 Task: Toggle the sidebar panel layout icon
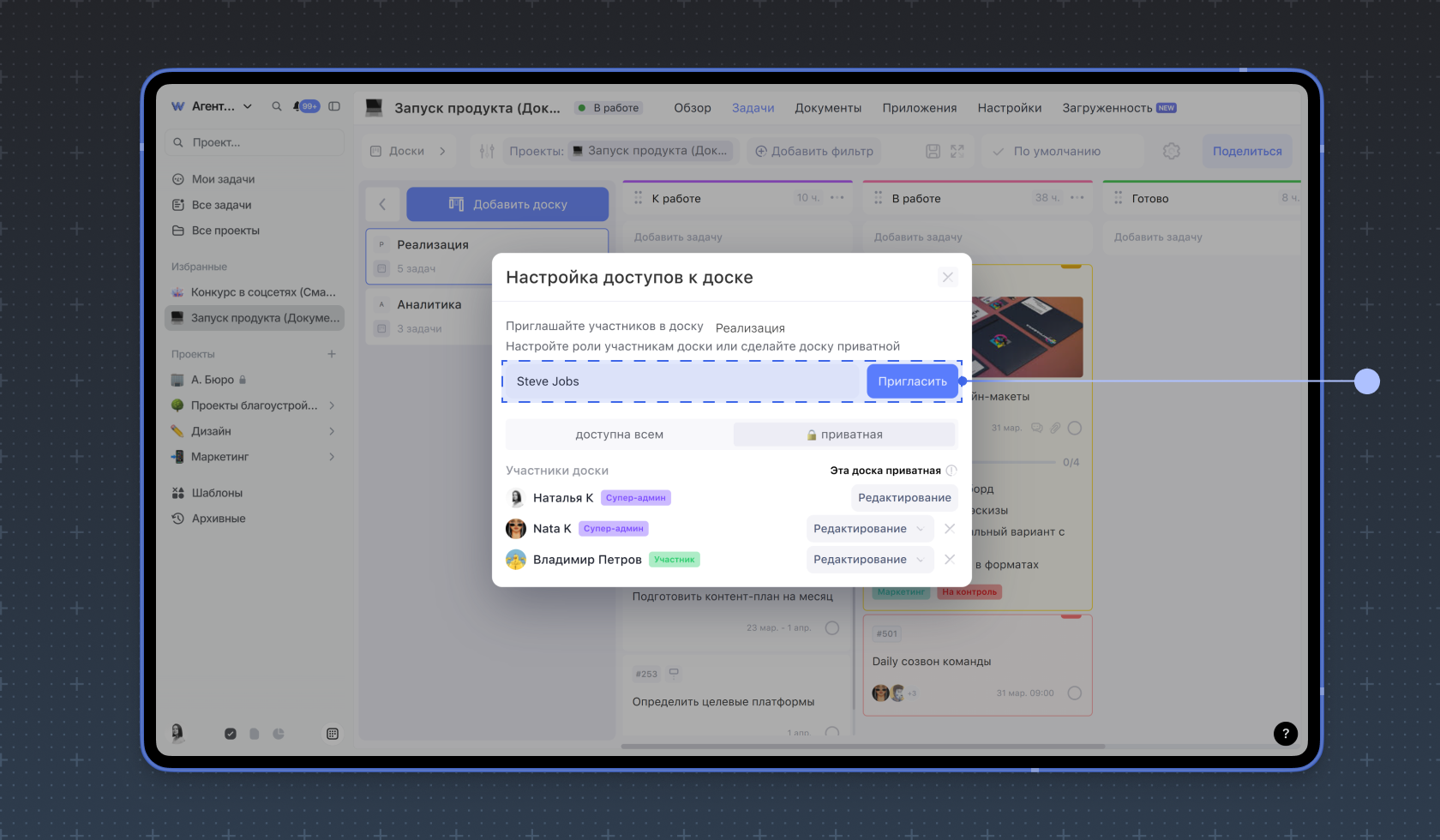tap(334, 107)
